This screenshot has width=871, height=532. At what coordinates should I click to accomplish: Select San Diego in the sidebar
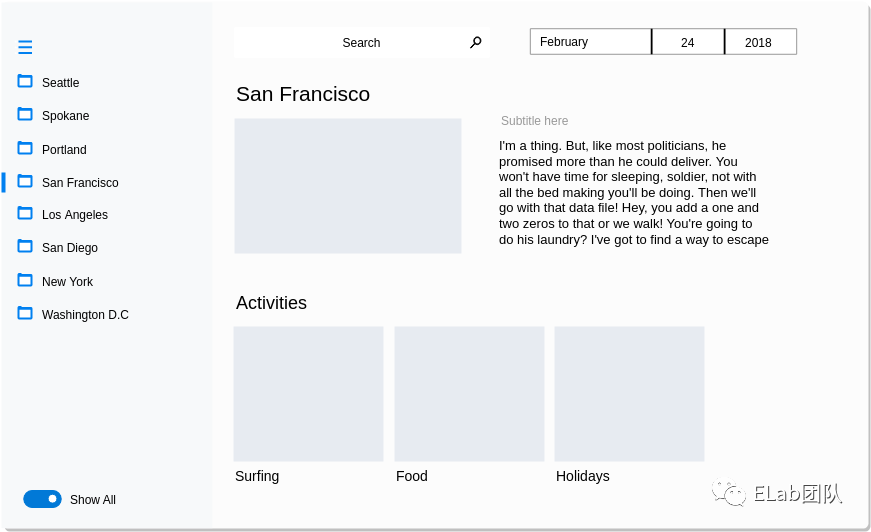70,248
